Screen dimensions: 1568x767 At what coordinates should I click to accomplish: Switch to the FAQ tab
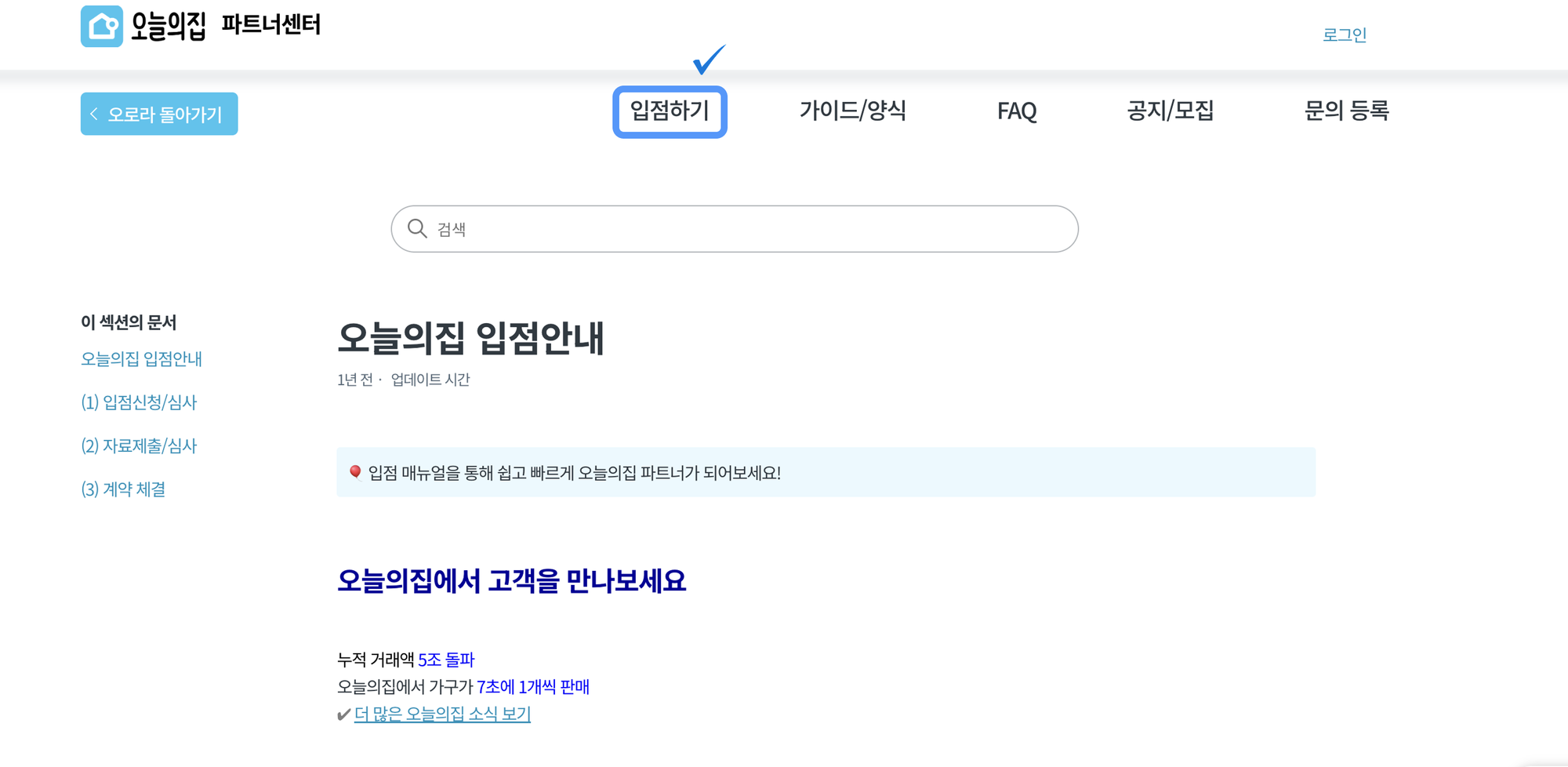point(1017,111)
